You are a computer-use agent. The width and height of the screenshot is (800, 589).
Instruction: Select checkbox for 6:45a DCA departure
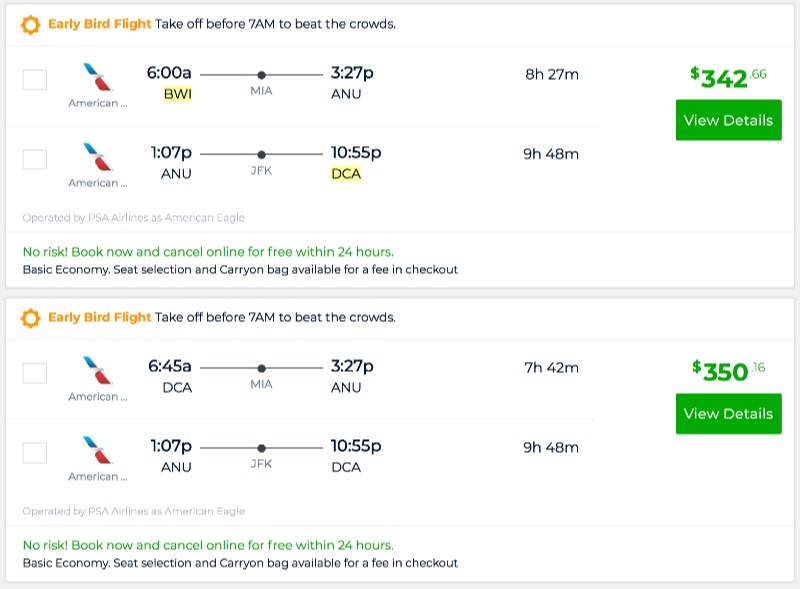[x=35, y=373]
